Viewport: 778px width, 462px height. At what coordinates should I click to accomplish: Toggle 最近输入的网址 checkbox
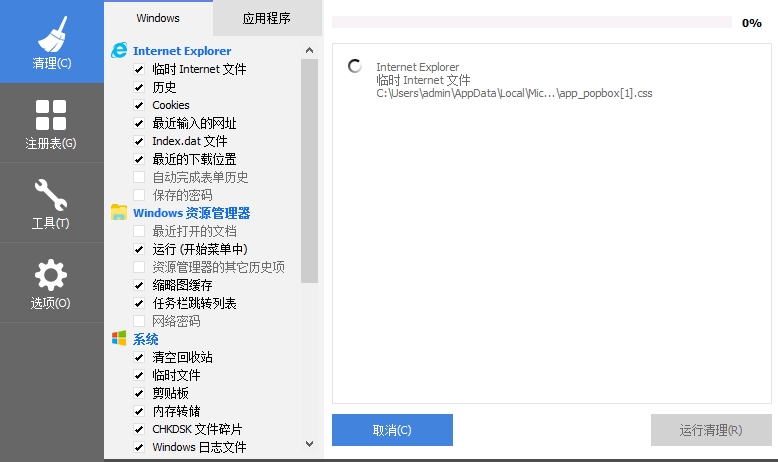(139, 123)
